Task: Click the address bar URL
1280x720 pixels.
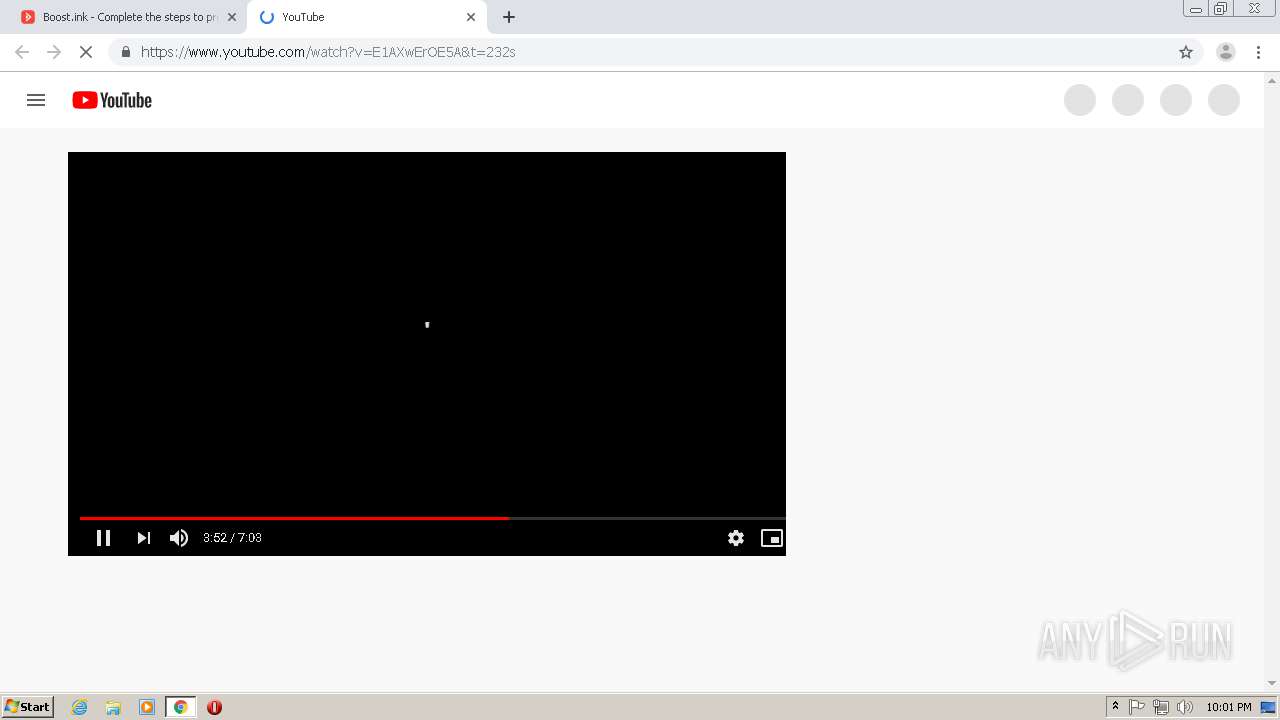Action: click(x=328, y=52)
